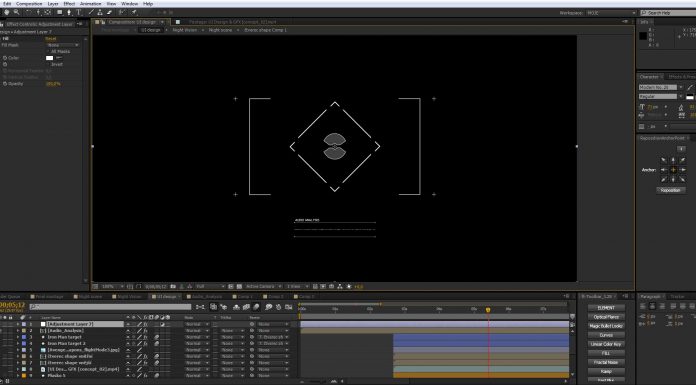The height and width of the screenshot is (385, 696).
Task: Open resolution dropdown showing Full
Action: (x=210, y=286)
